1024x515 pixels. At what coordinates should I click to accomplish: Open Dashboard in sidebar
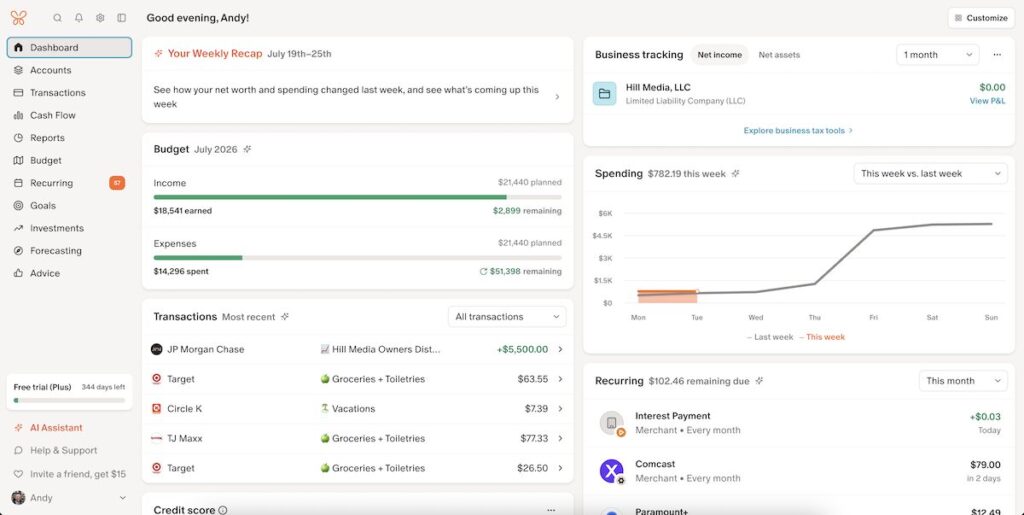click(x=69, y=48)
